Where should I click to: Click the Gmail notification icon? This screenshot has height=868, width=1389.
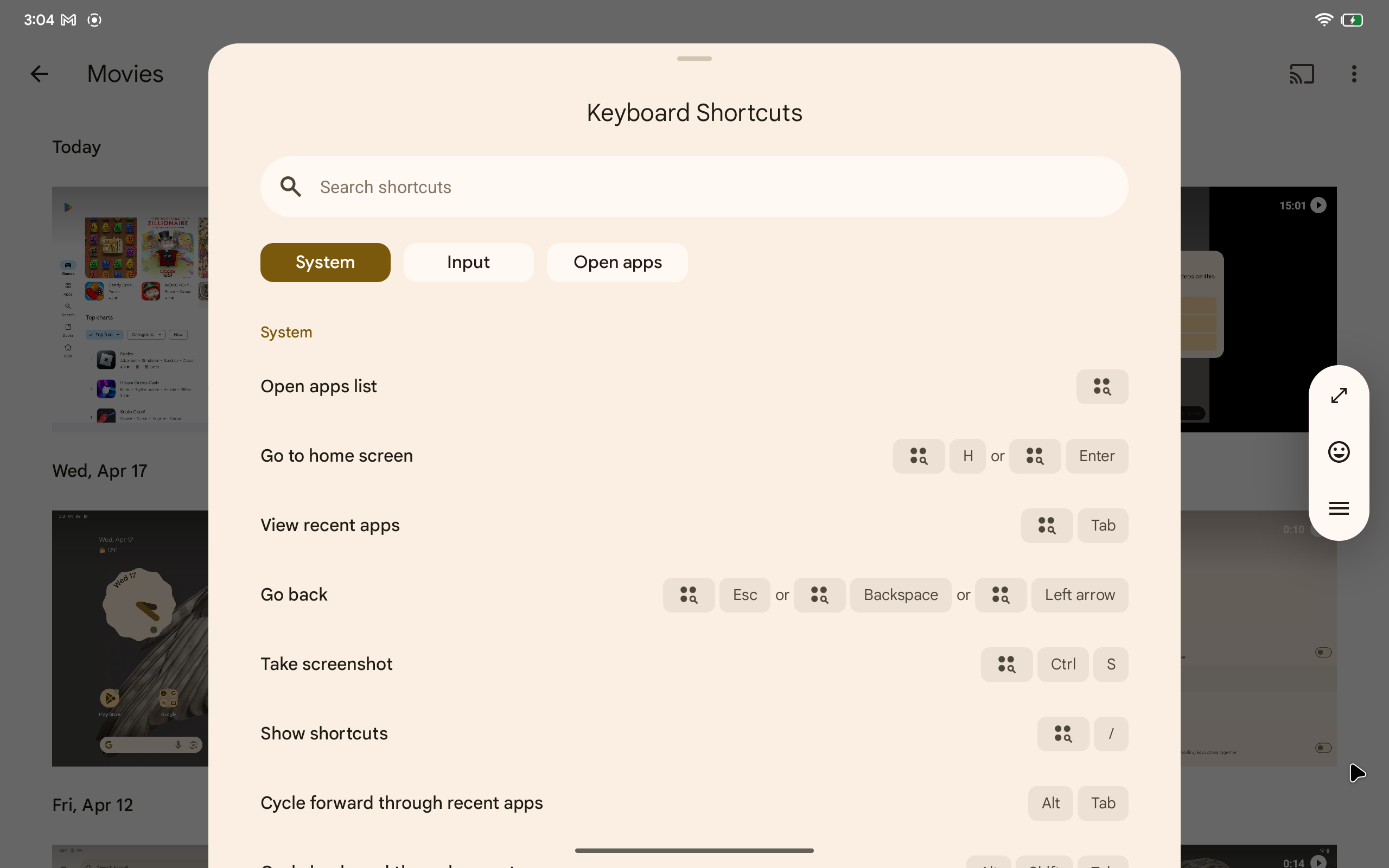68,18
